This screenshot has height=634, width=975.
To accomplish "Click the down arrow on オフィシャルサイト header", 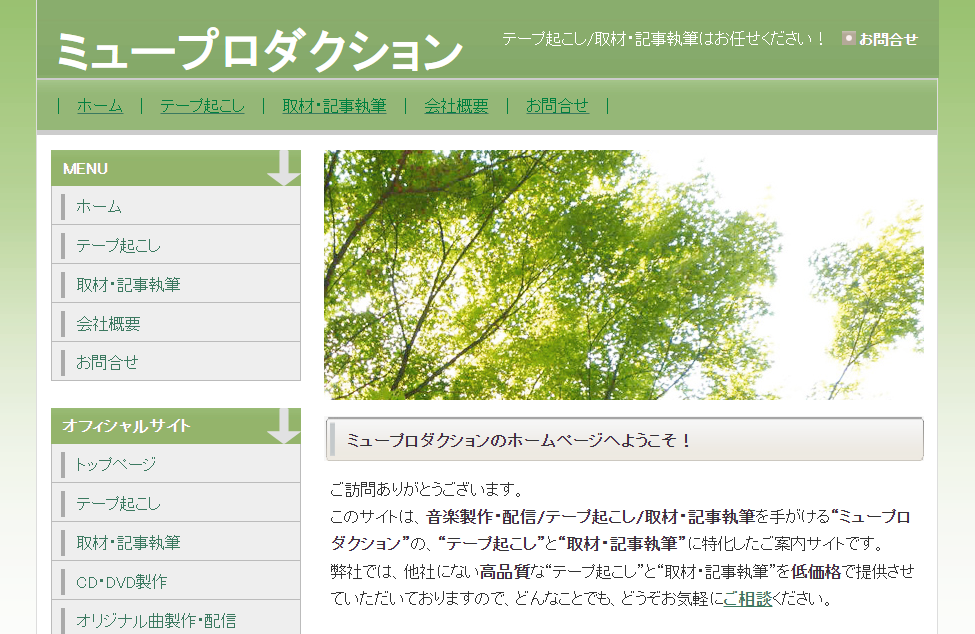I will 284,426.
